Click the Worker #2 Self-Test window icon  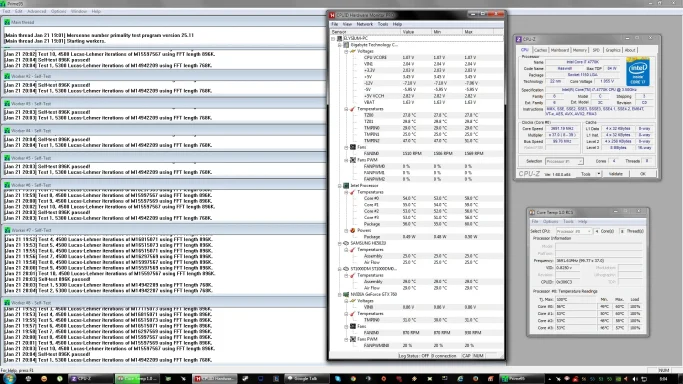(7, 76)
